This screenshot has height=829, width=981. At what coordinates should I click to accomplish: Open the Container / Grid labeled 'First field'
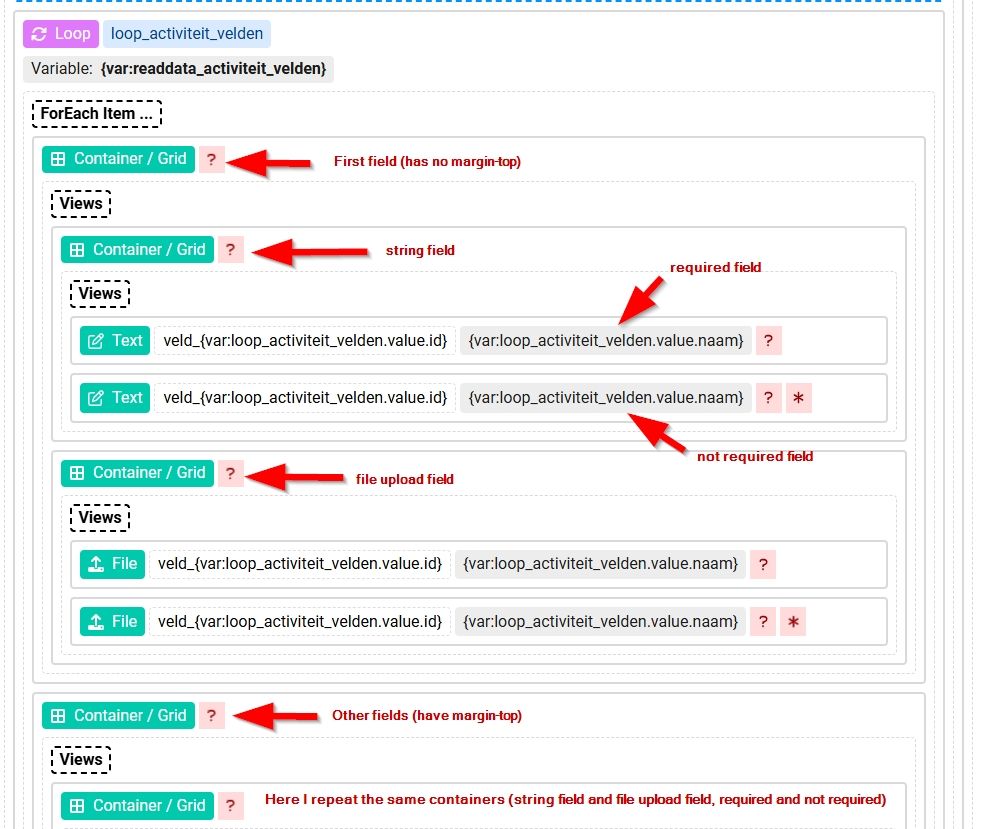coord(118,159)
